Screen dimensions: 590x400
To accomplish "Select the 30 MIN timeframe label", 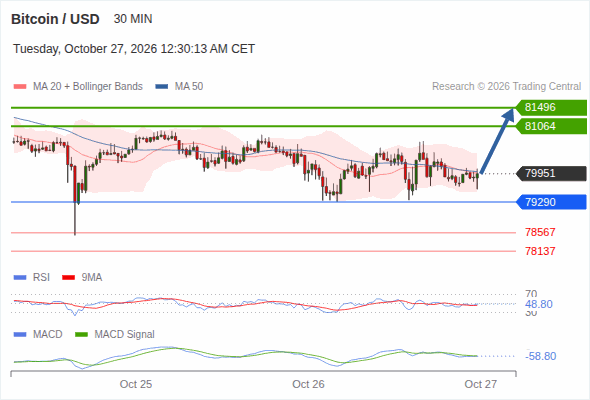I will point(133,19).
